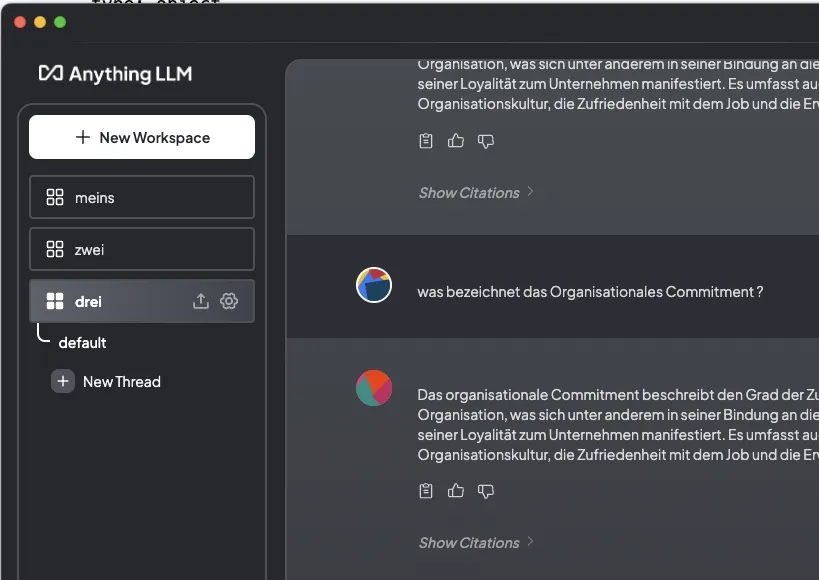Click the plus icon in the New Workspace button

tap(83, 137)
